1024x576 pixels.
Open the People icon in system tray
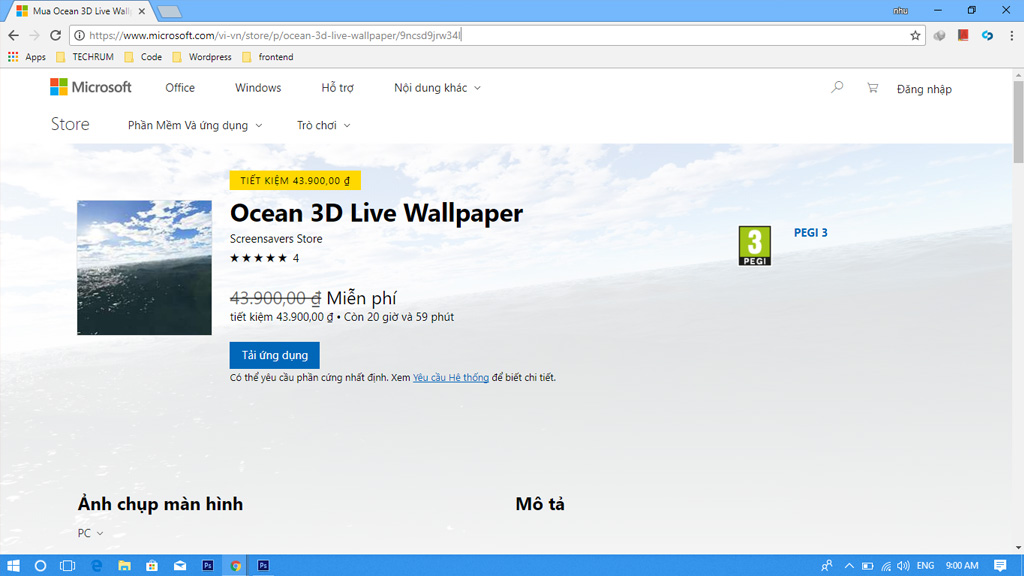pyautogui.click(x=827, y=566)
